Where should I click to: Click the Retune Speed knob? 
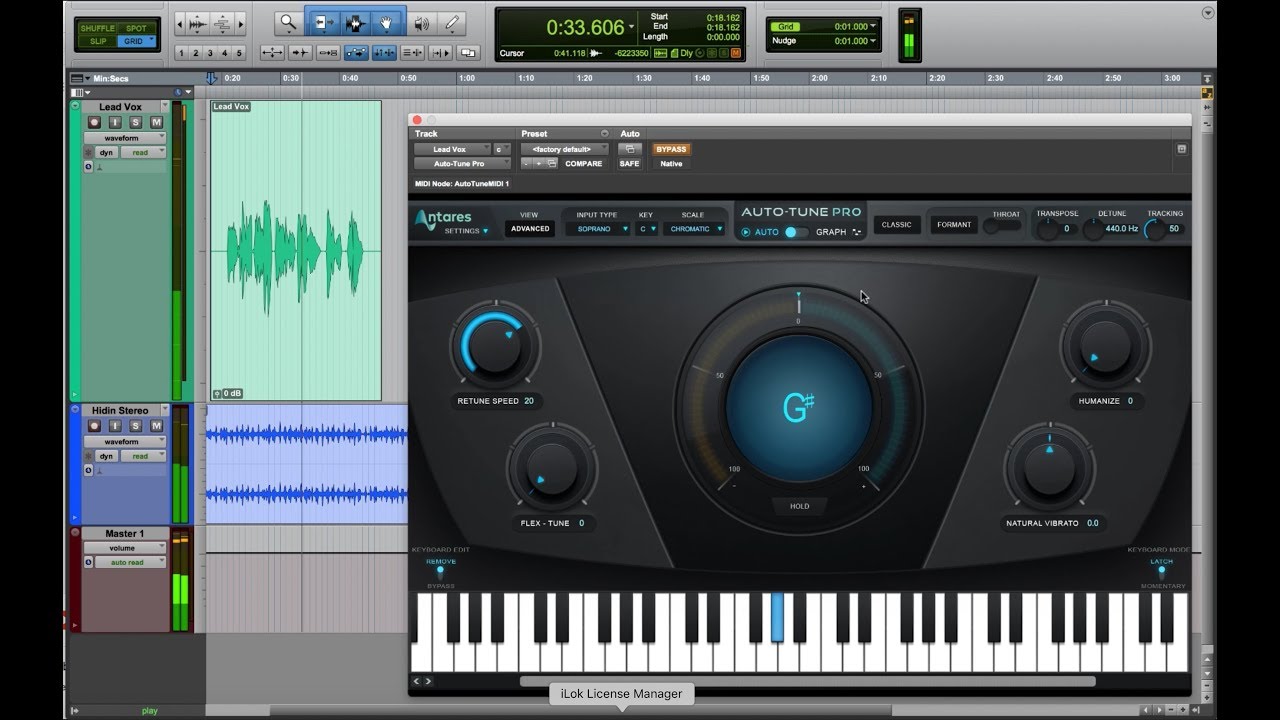pos(495,347)
